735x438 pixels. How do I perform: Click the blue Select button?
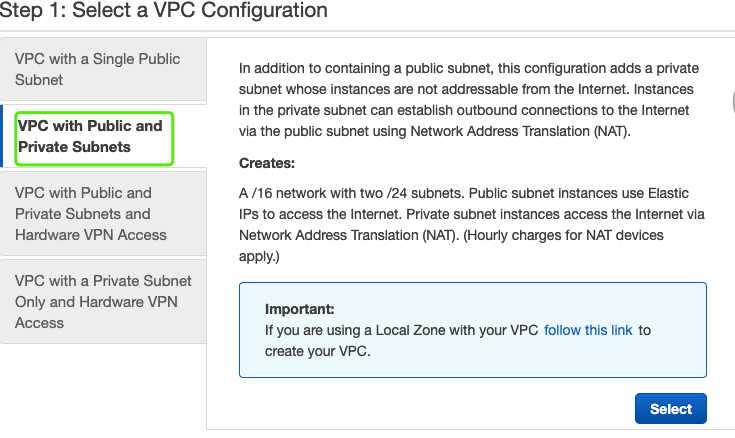(x=670, y=408)
